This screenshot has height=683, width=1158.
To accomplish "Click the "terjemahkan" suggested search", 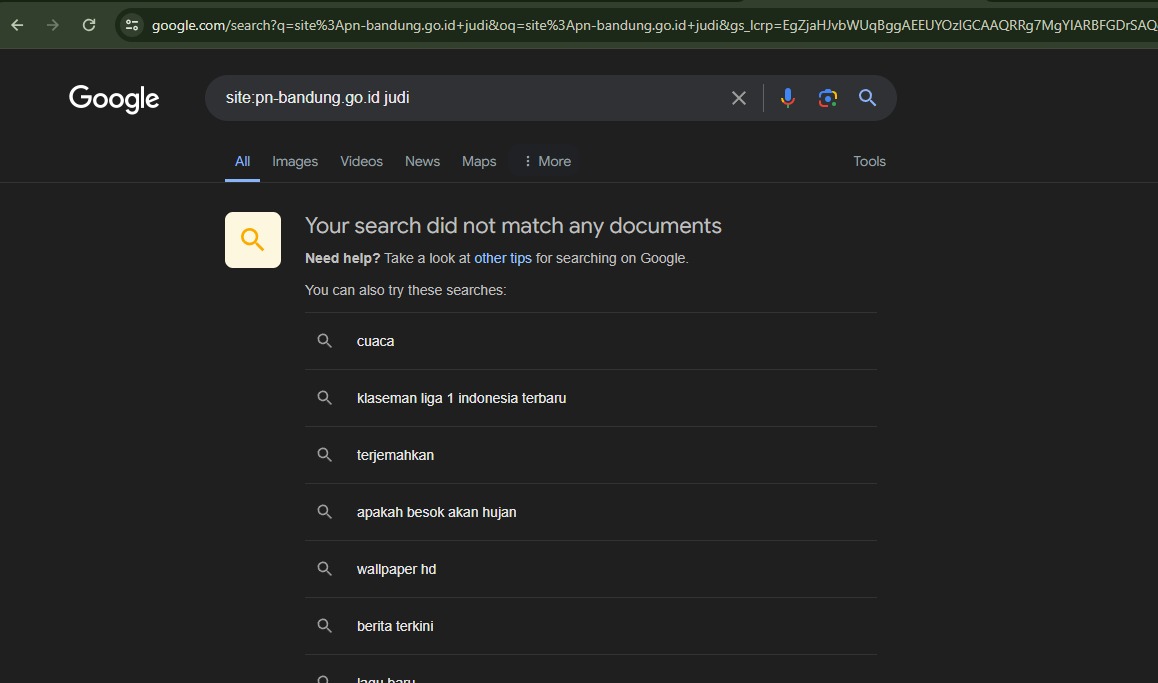I will [x=395, y=455].
